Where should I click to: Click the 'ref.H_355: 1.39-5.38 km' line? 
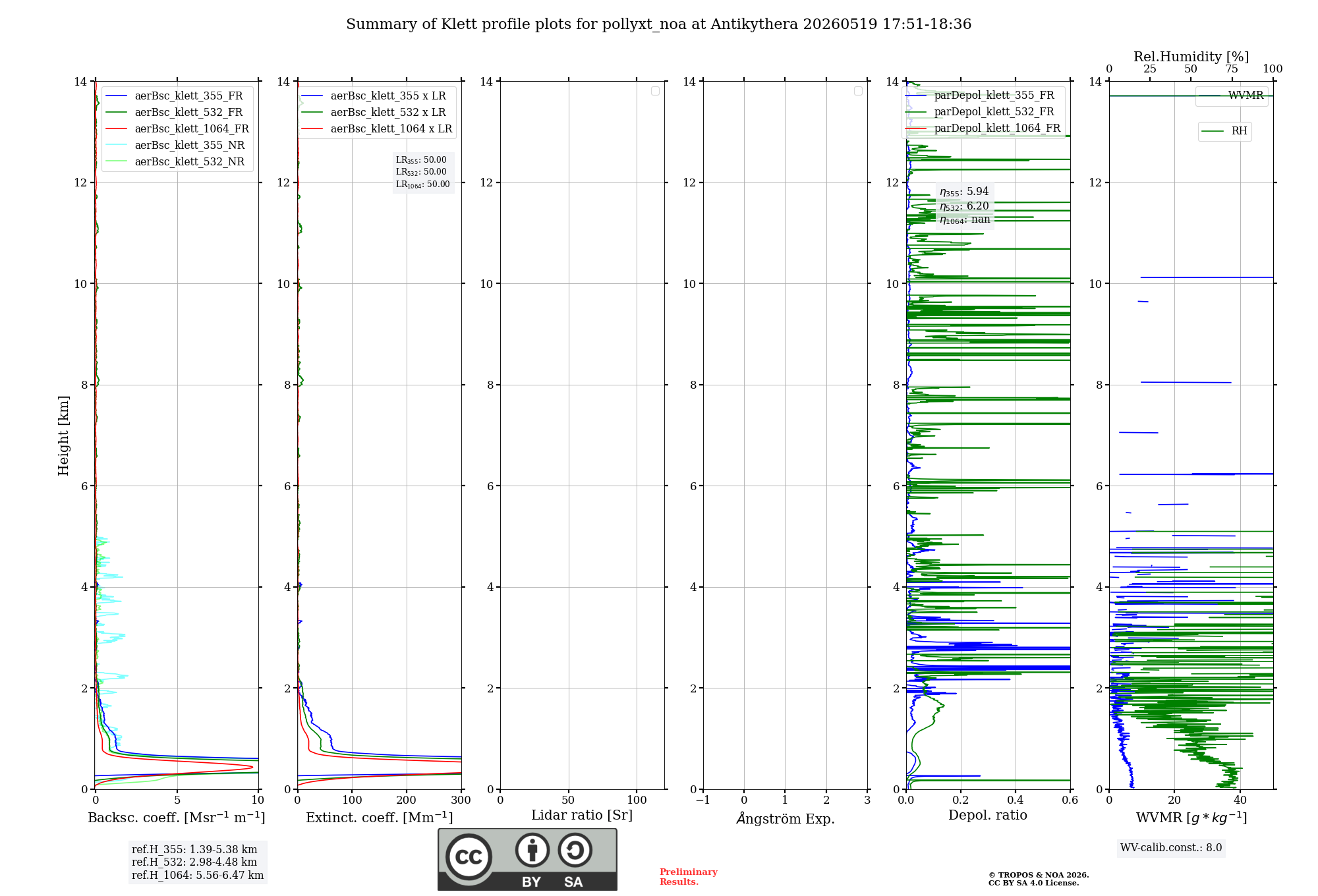click(x=194, y=850)
